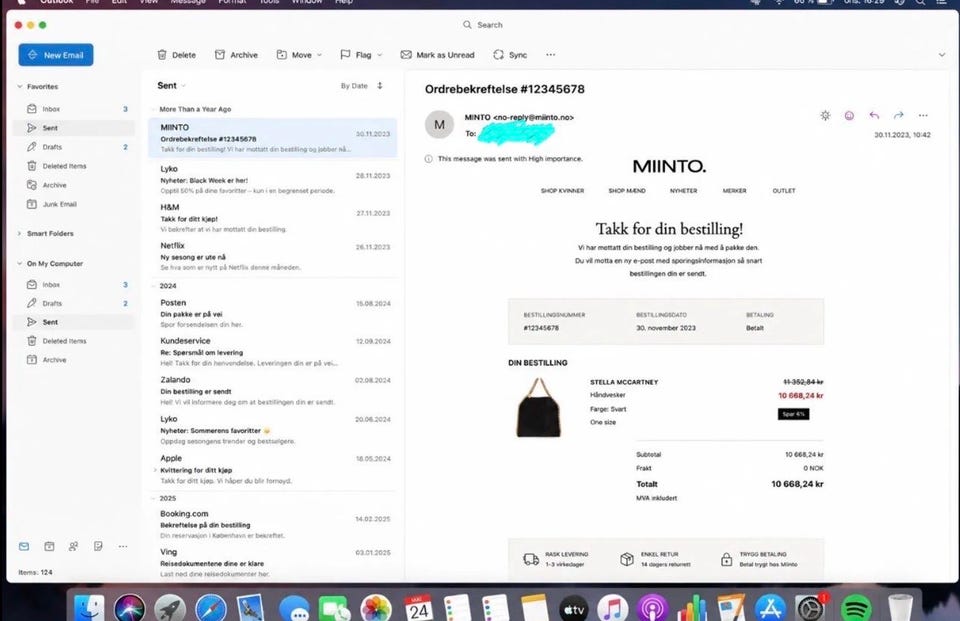Toggle the light mode sun icon
This screenshot has height=621, width=960.
[825, 115]
